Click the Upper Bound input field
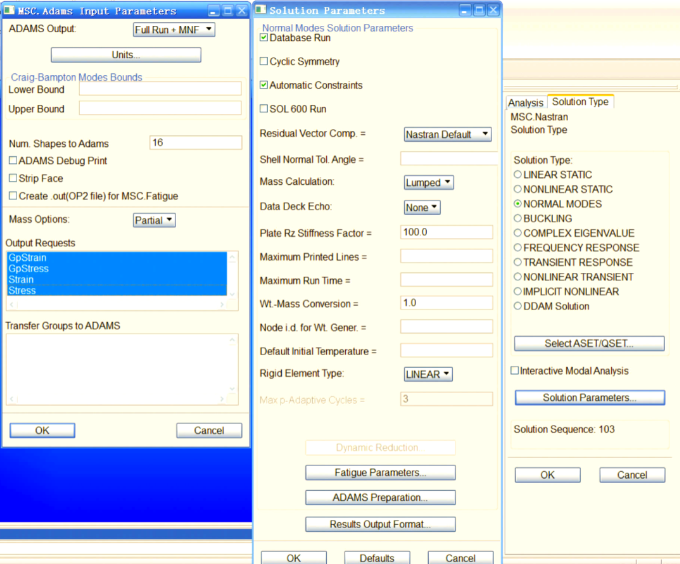The width and height of the screenshot is (680, 564). click(160, 108)
